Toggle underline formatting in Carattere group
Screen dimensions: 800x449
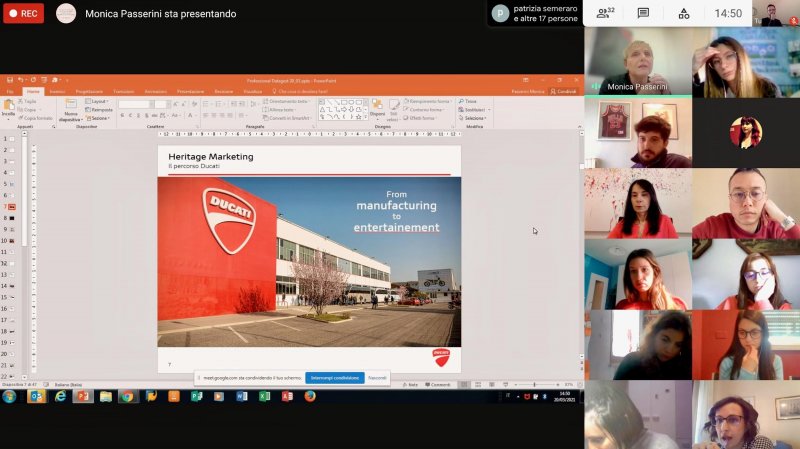138,116
